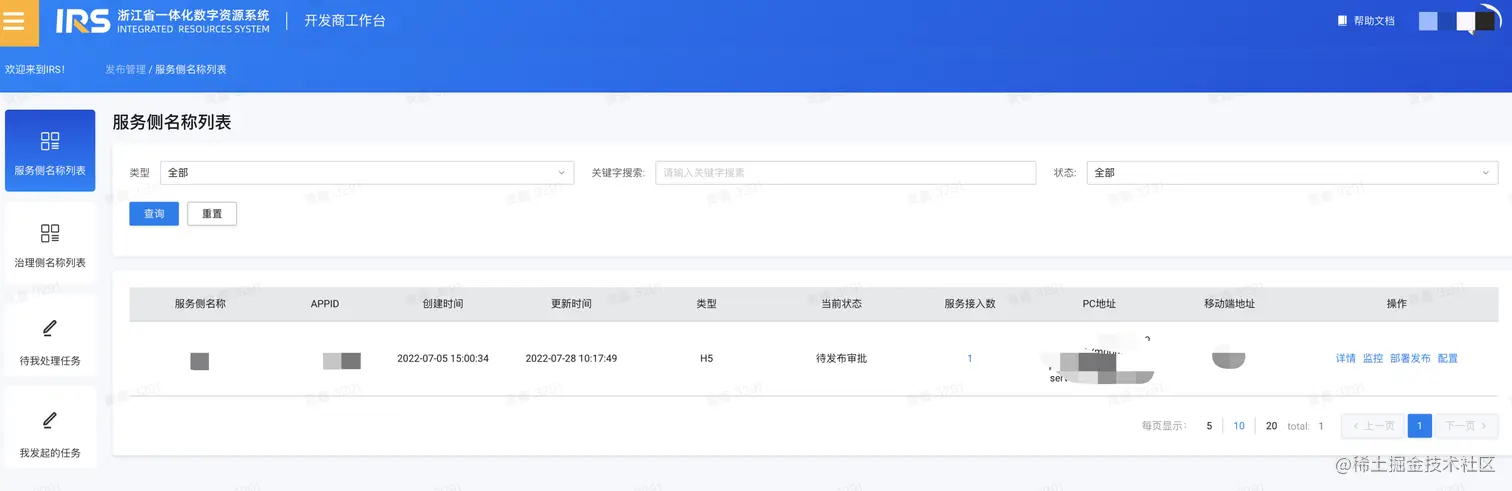
Task: Expand the 类型 dropdown
Action: (x=367, y=173)
